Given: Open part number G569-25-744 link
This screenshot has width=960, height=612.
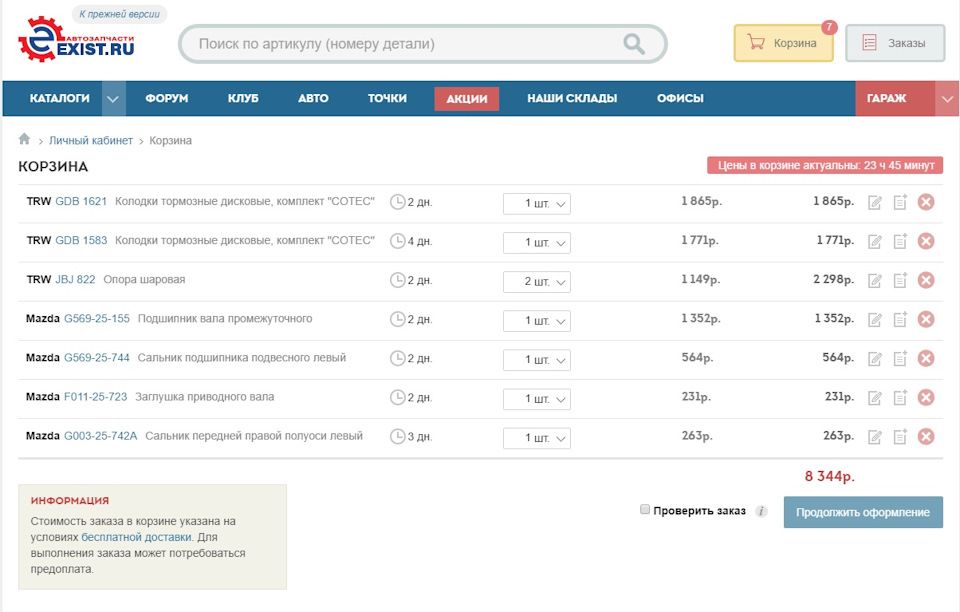Looking at the screenshot, I should pos(97,358).
